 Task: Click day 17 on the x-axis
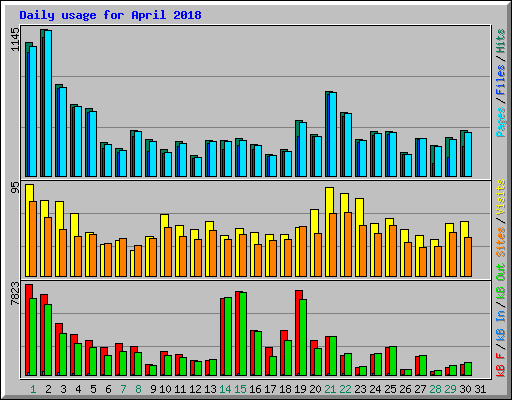(270, 389)
